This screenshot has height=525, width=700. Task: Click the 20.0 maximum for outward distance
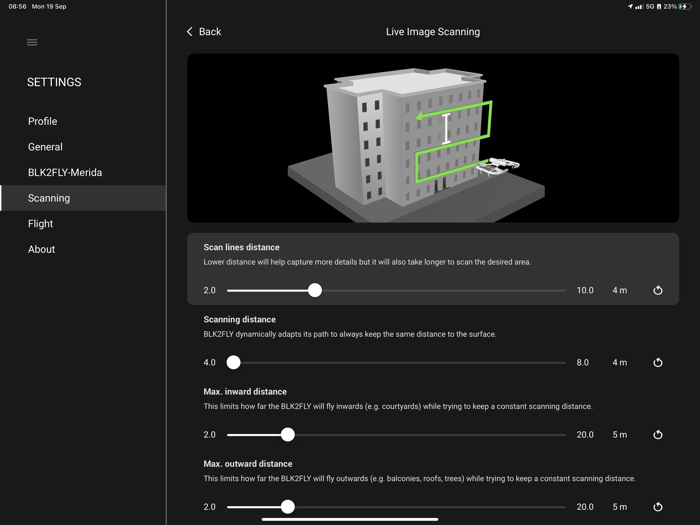(x=585, y=507)
